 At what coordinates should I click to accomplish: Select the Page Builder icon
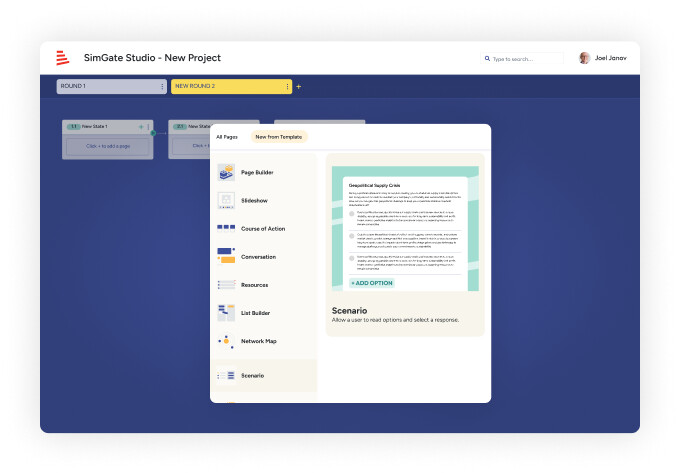[x=226, y=172]
